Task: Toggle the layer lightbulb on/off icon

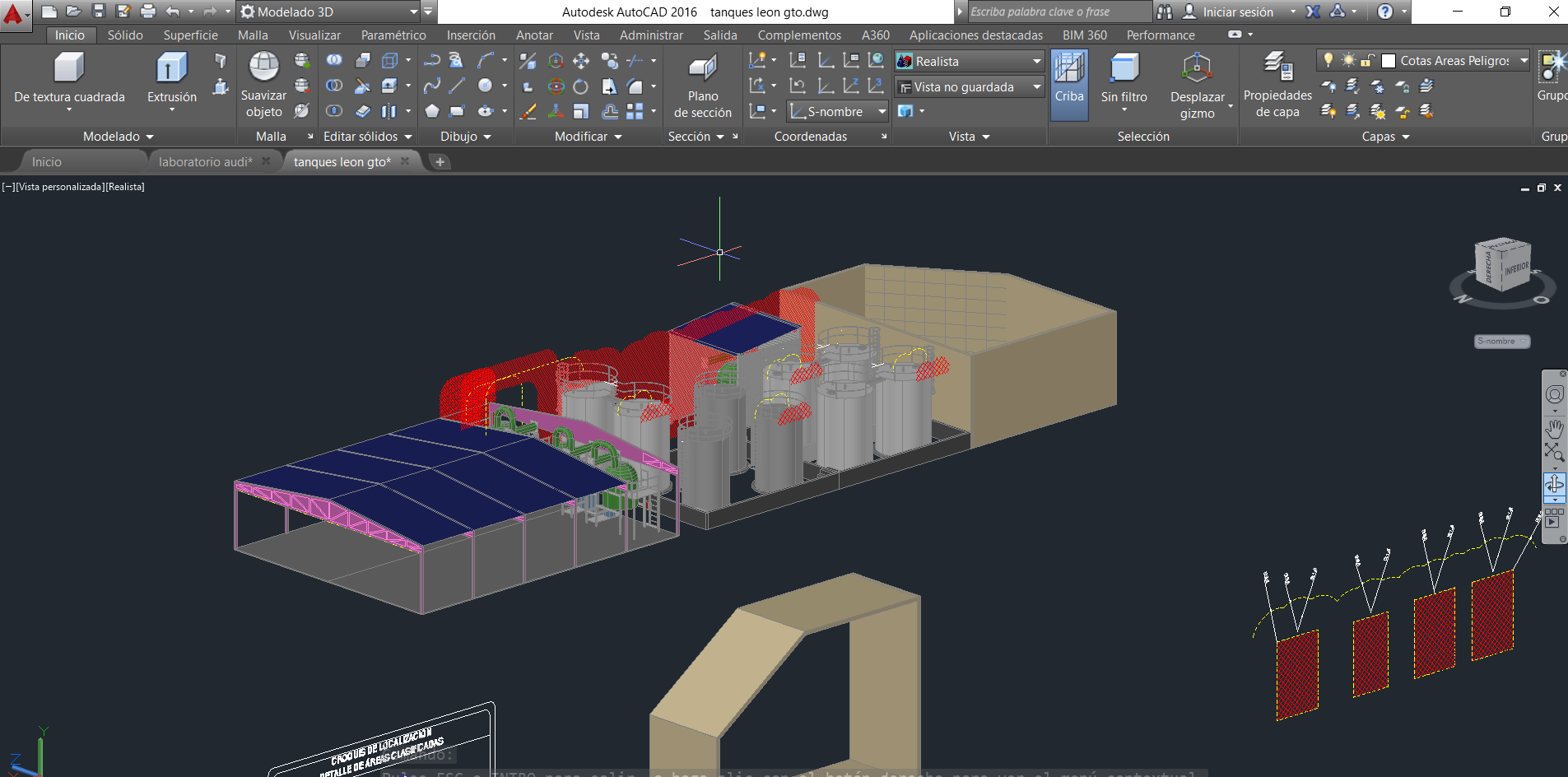Action: click(1328, 60)
